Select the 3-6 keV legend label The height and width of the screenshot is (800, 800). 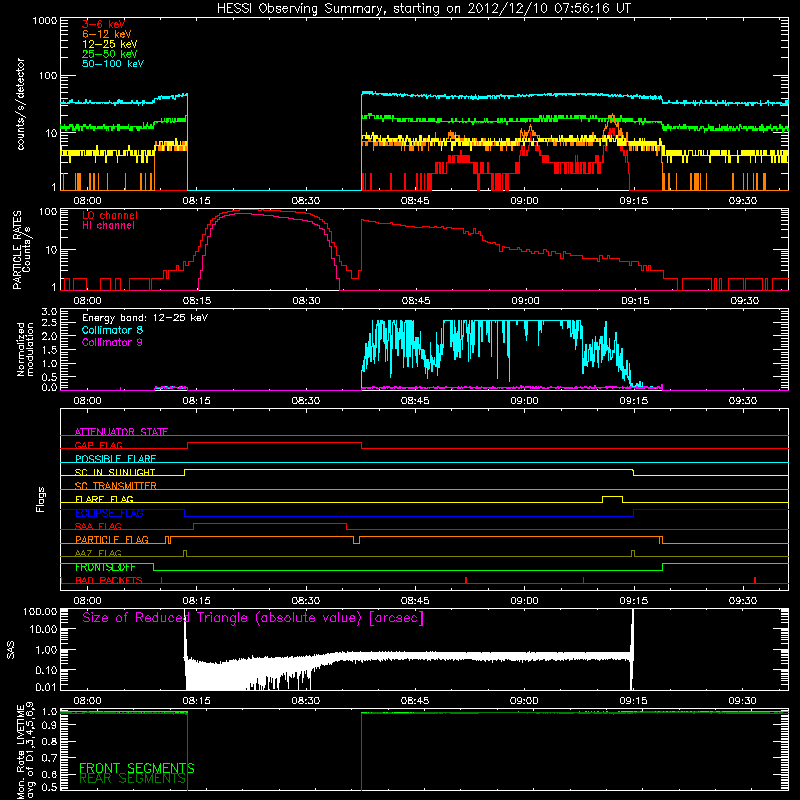click(x=104, y=24)
